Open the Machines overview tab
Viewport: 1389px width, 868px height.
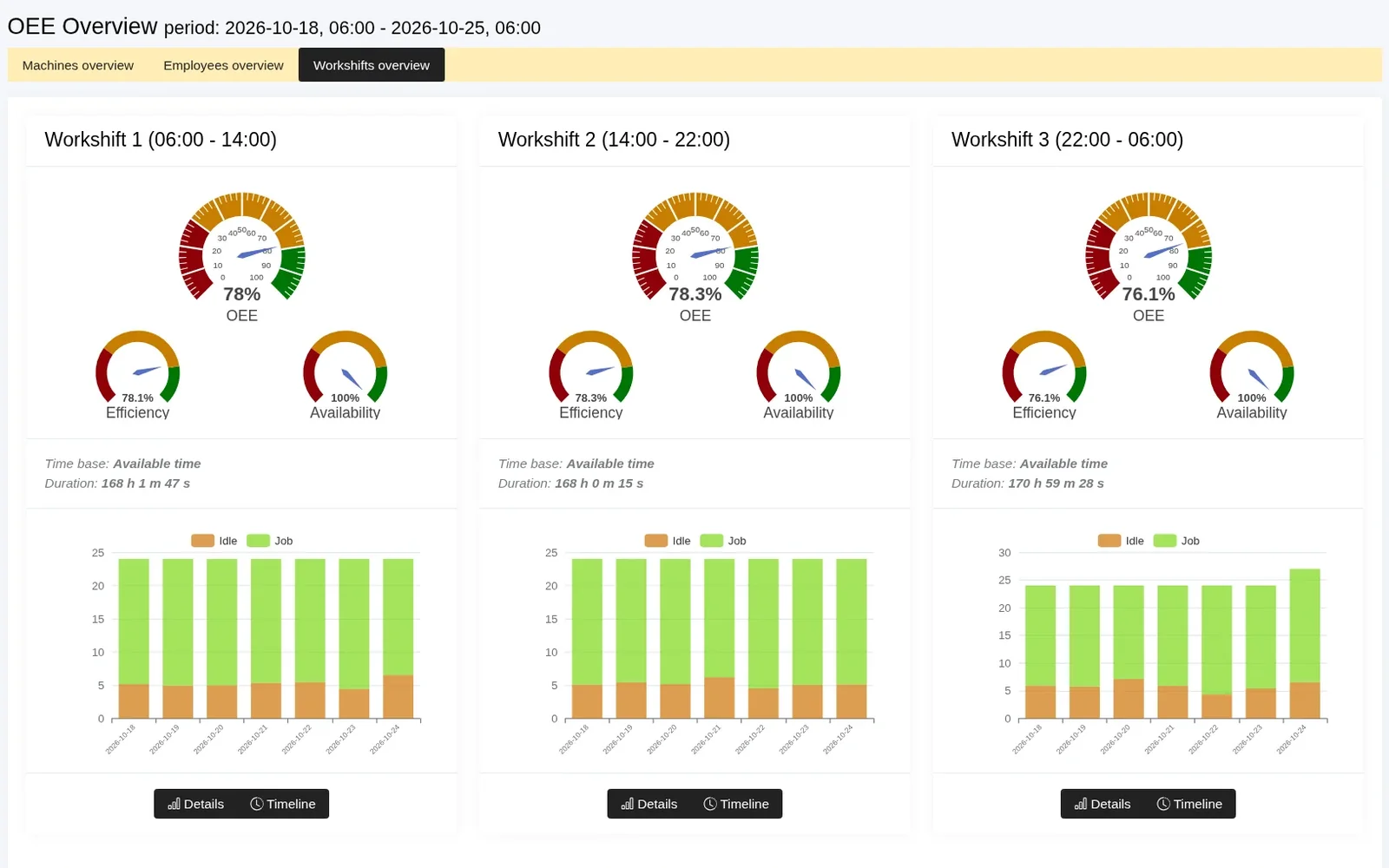click(78, 65)
